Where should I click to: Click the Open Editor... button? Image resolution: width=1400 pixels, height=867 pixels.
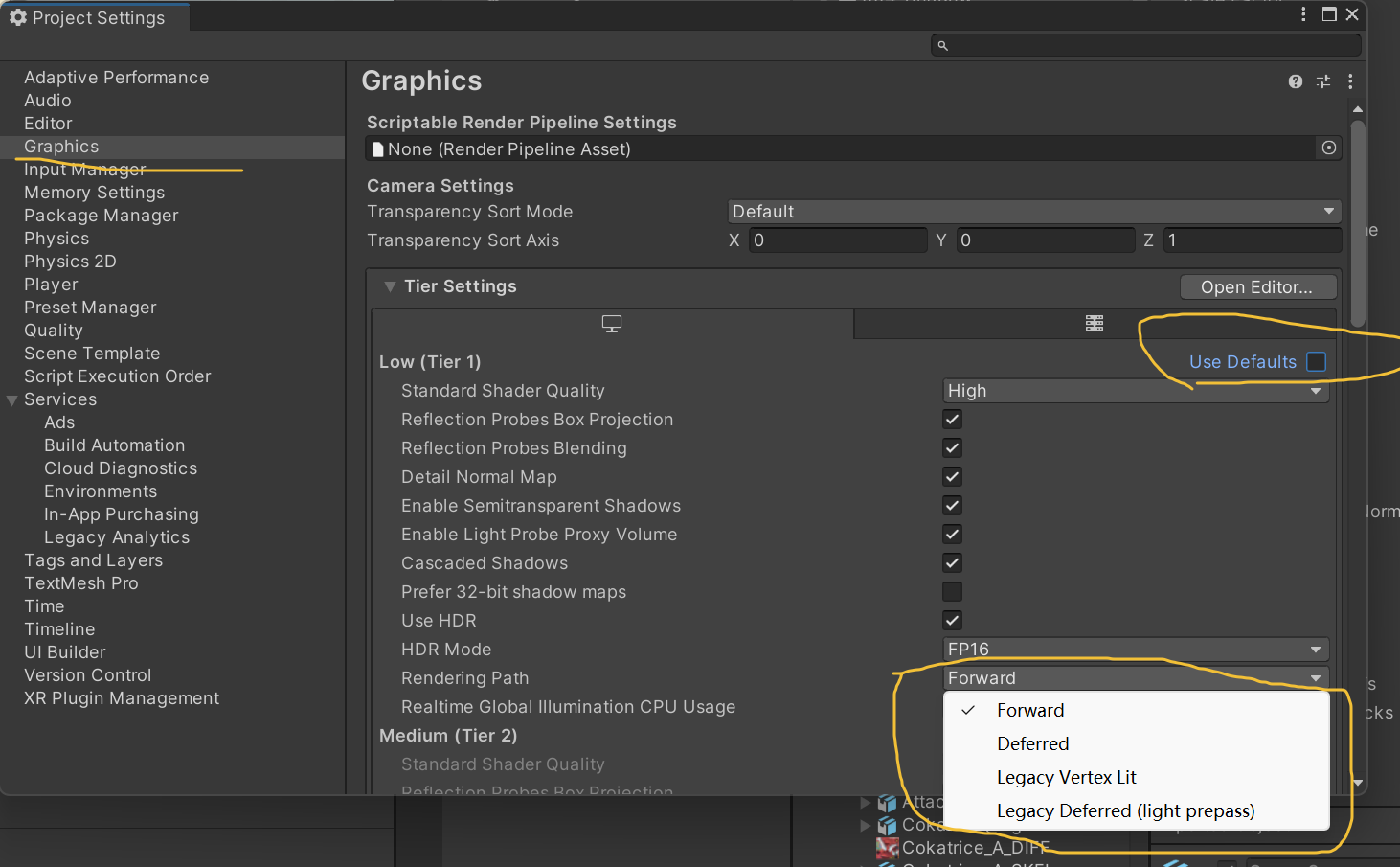point(1257,286)
